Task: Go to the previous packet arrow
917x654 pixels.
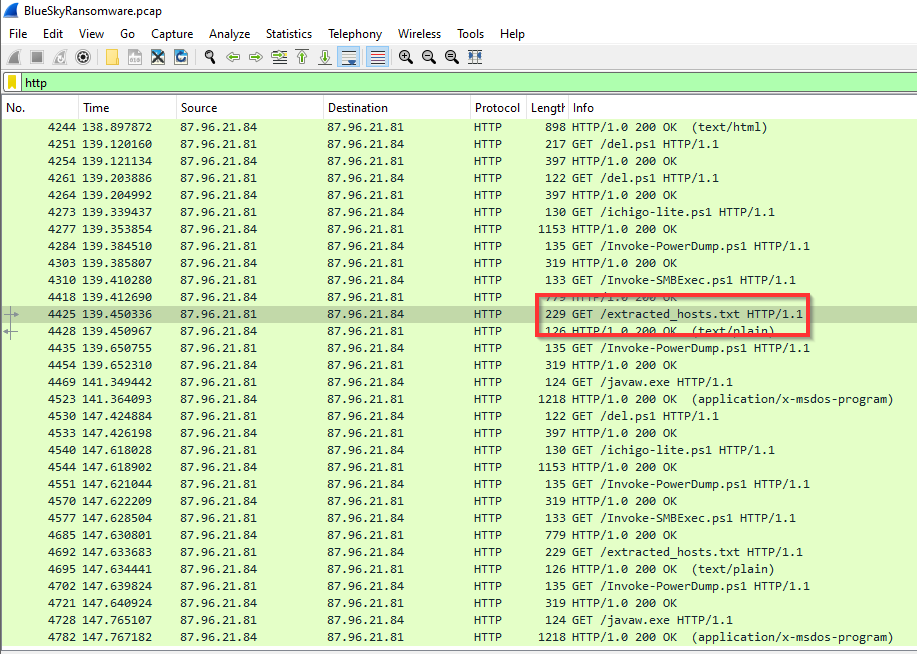Action: [233, 57]
